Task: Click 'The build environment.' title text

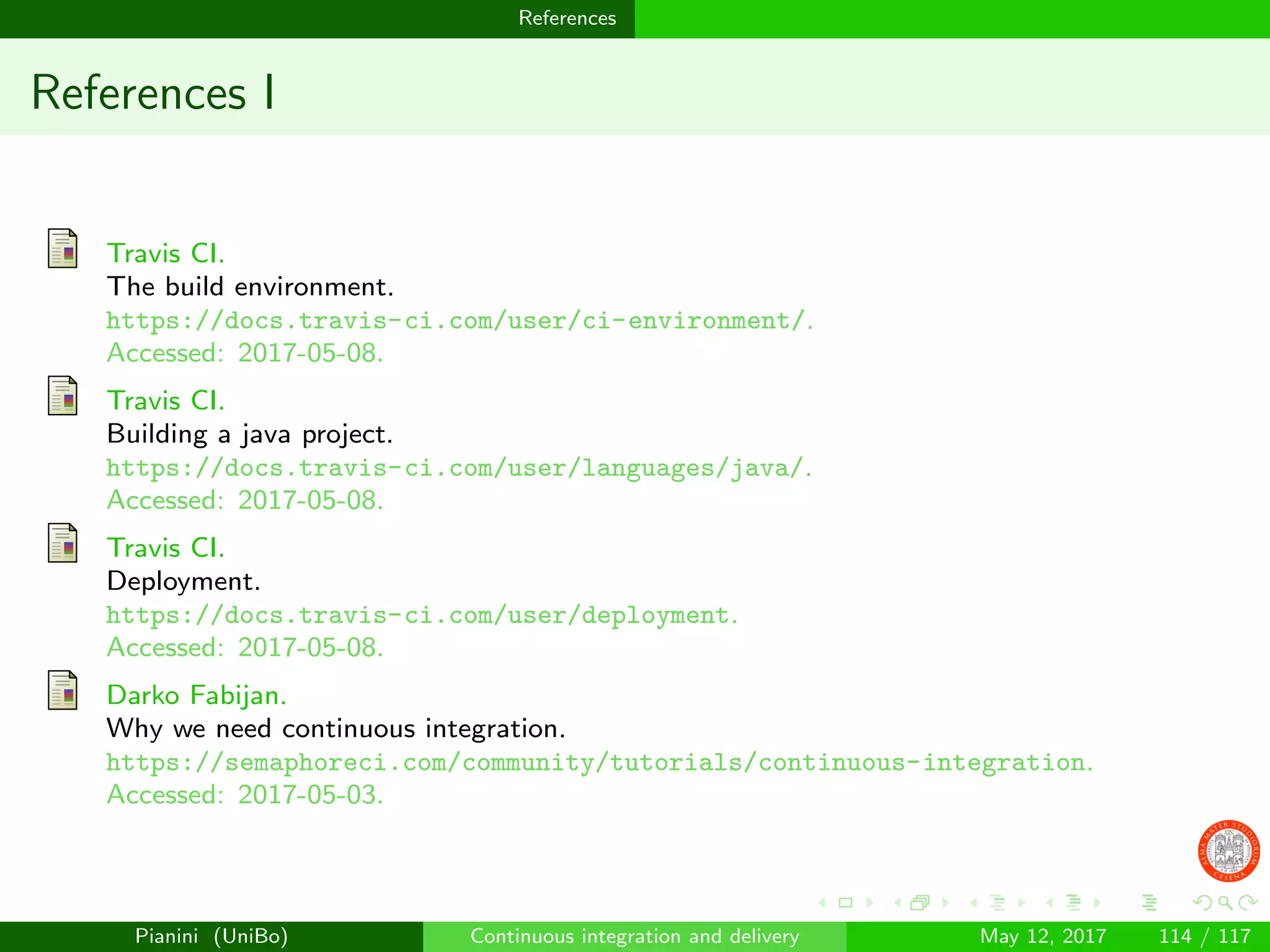Action: (x=250, y=286)
